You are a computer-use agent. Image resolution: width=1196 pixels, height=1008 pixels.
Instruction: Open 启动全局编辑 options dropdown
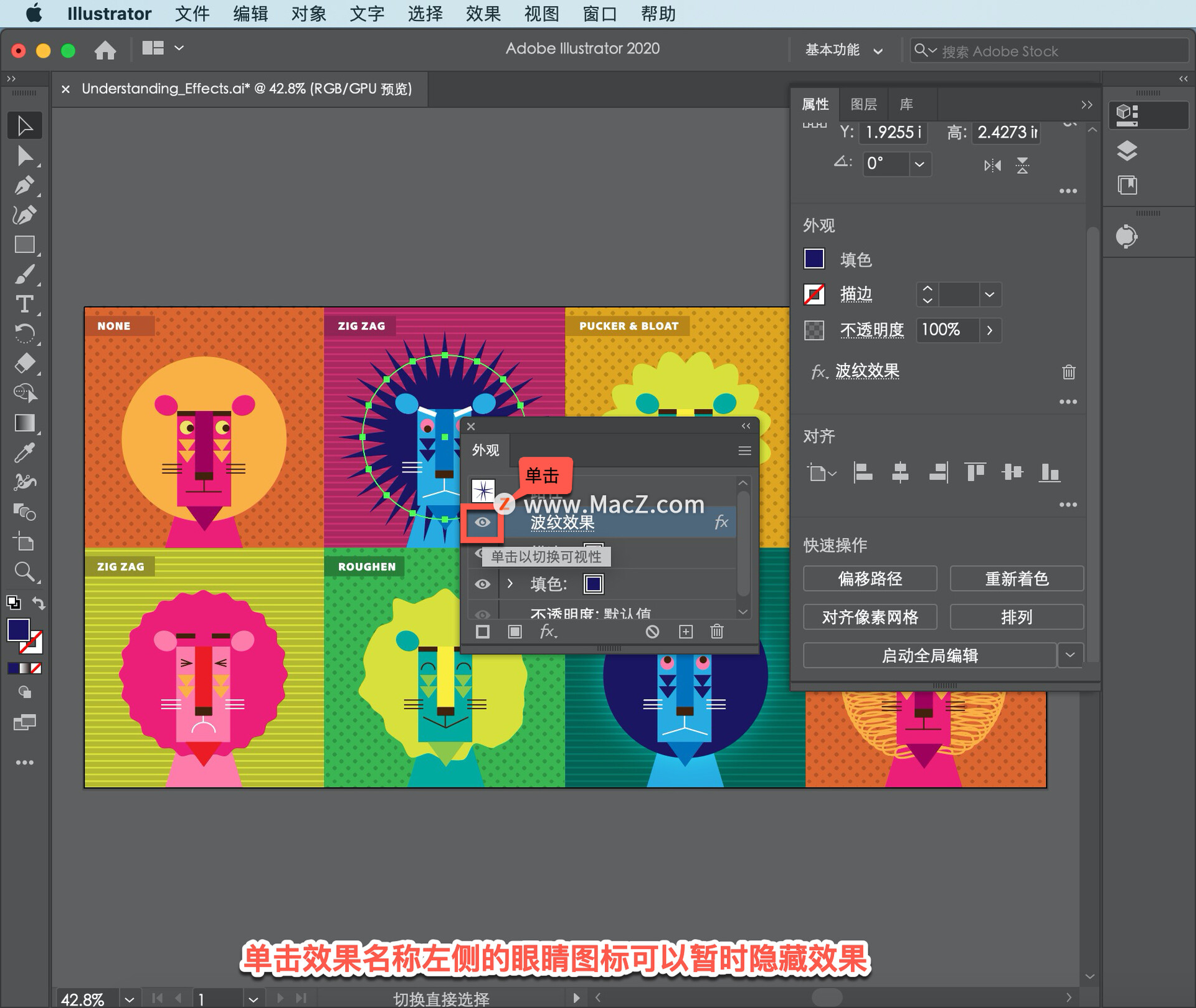click(1070, 655)
